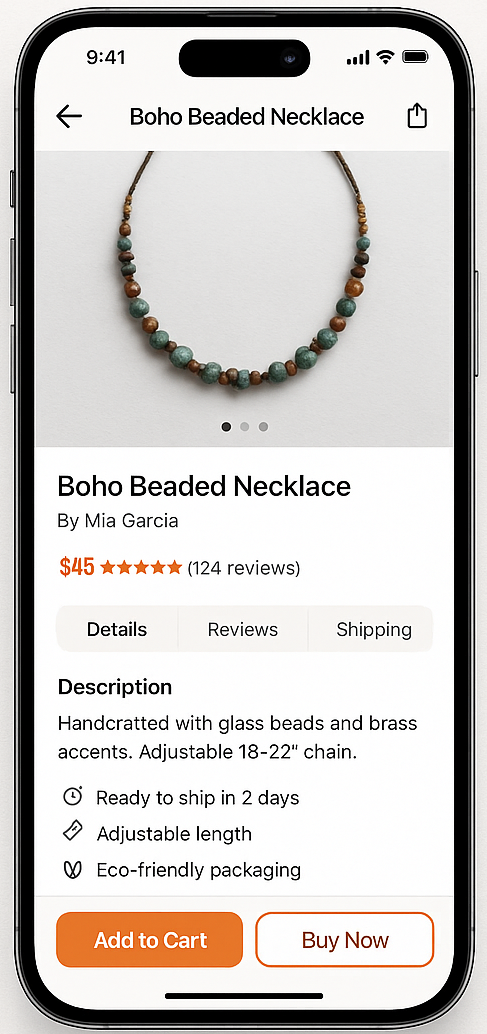Select the first carousel page dot
The height and width of the screenshot is (1034, 487).
click(x=226, y=427)
